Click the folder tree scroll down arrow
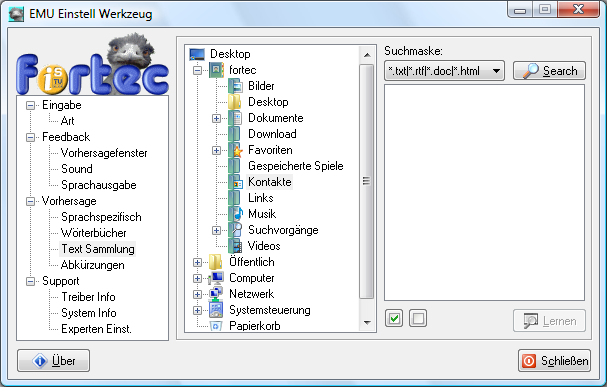The height and width of the screenshot is (387, 607). (x=367, y=322)
